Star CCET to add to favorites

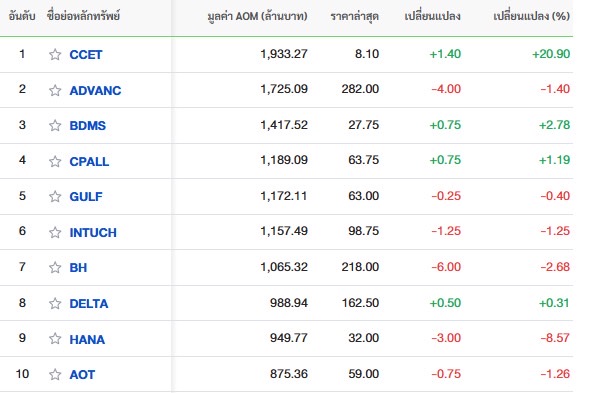55,55
